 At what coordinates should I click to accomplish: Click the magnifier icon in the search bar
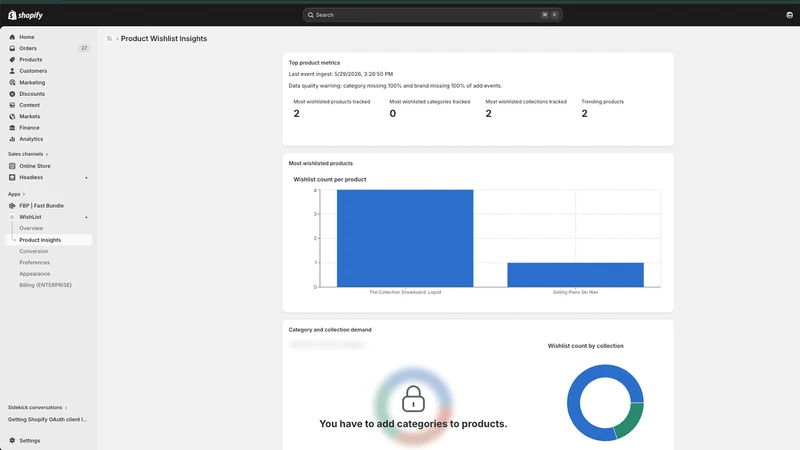[x=311, y=15]
